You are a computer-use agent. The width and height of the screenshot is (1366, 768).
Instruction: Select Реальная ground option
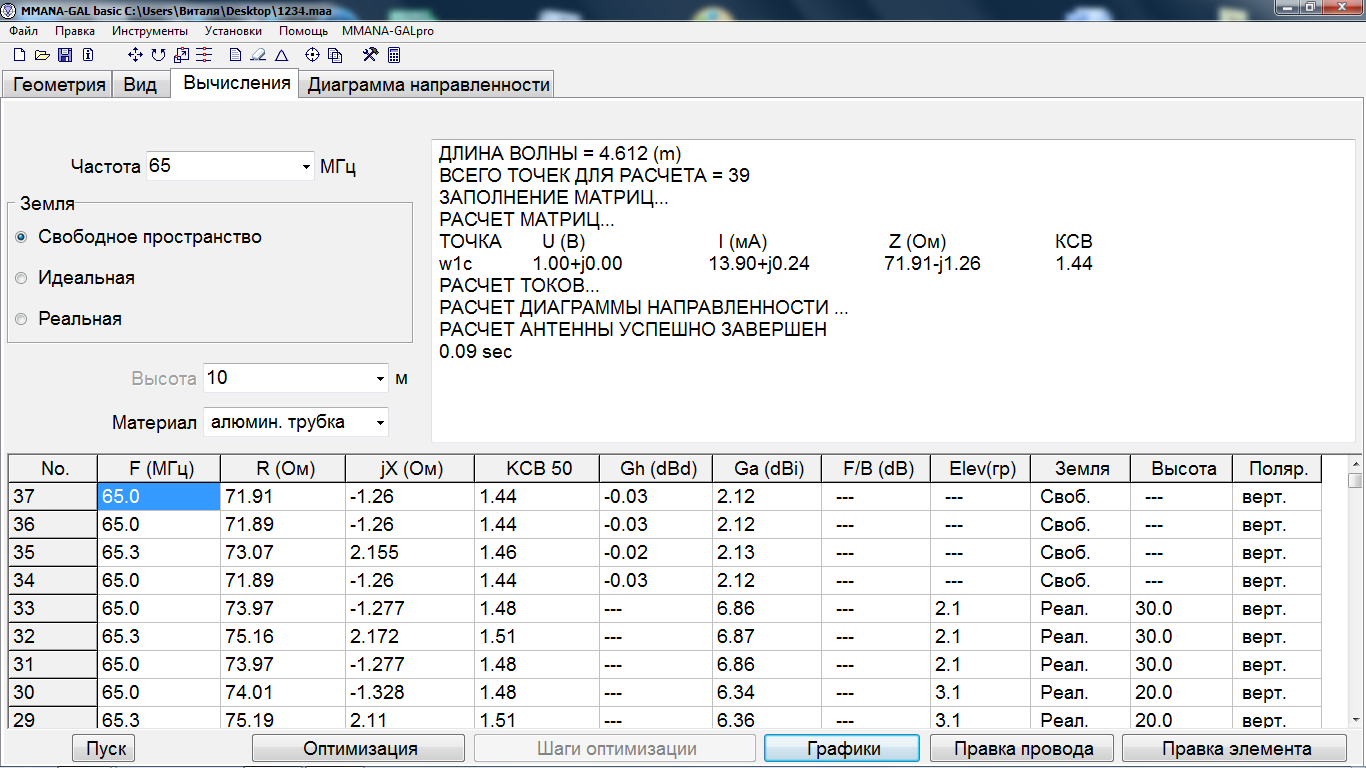(69, 319)
